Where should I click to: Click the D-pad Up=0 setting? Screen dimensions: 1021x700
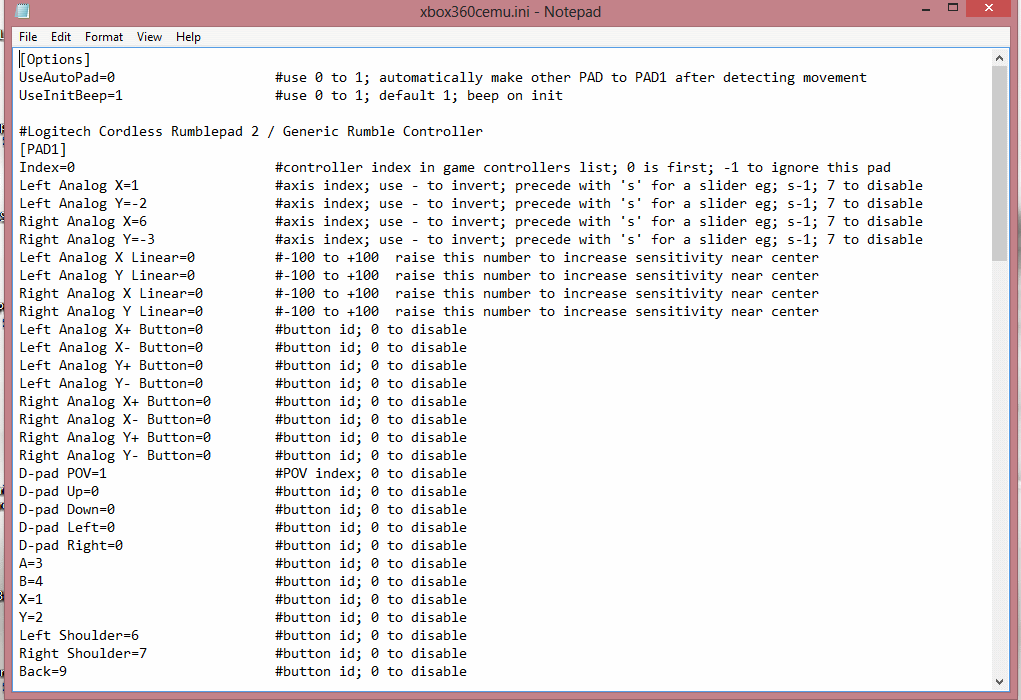tap(59, 492)
